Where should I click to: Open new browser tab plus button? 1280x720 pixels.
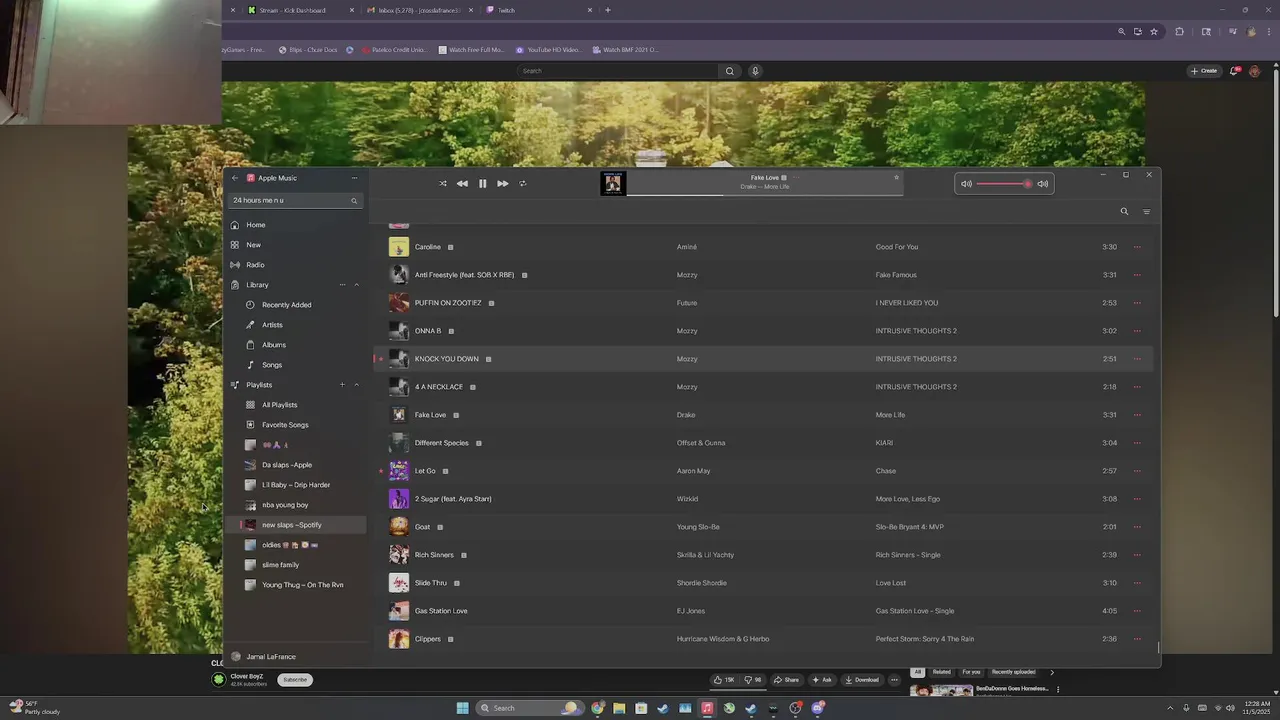pos(607,10)
